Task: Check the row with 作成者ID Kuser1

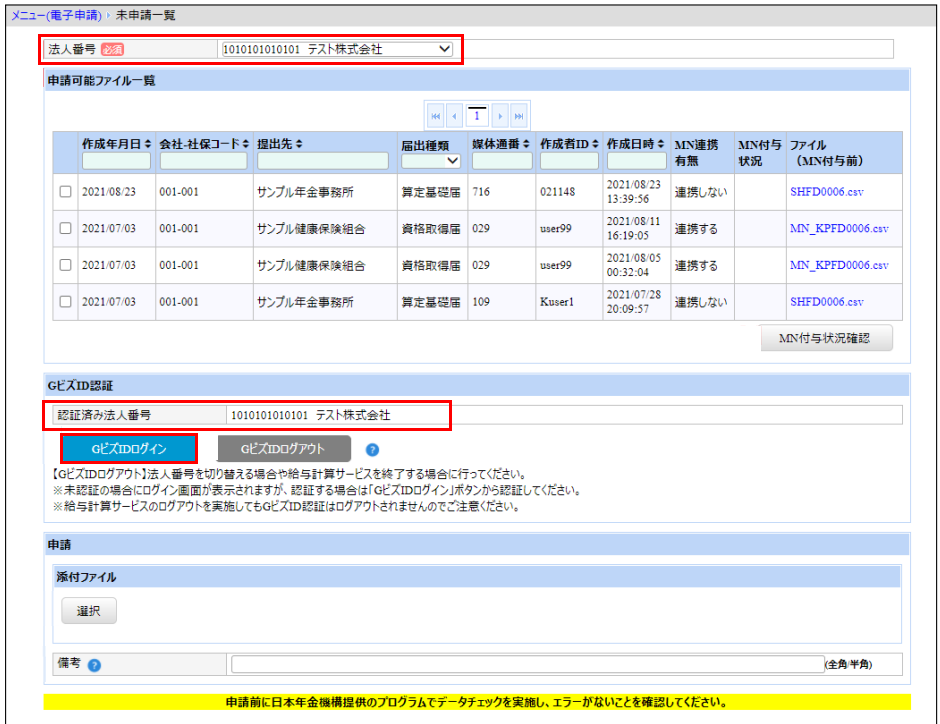Action: pyautogui.click(x=65, y=301)
